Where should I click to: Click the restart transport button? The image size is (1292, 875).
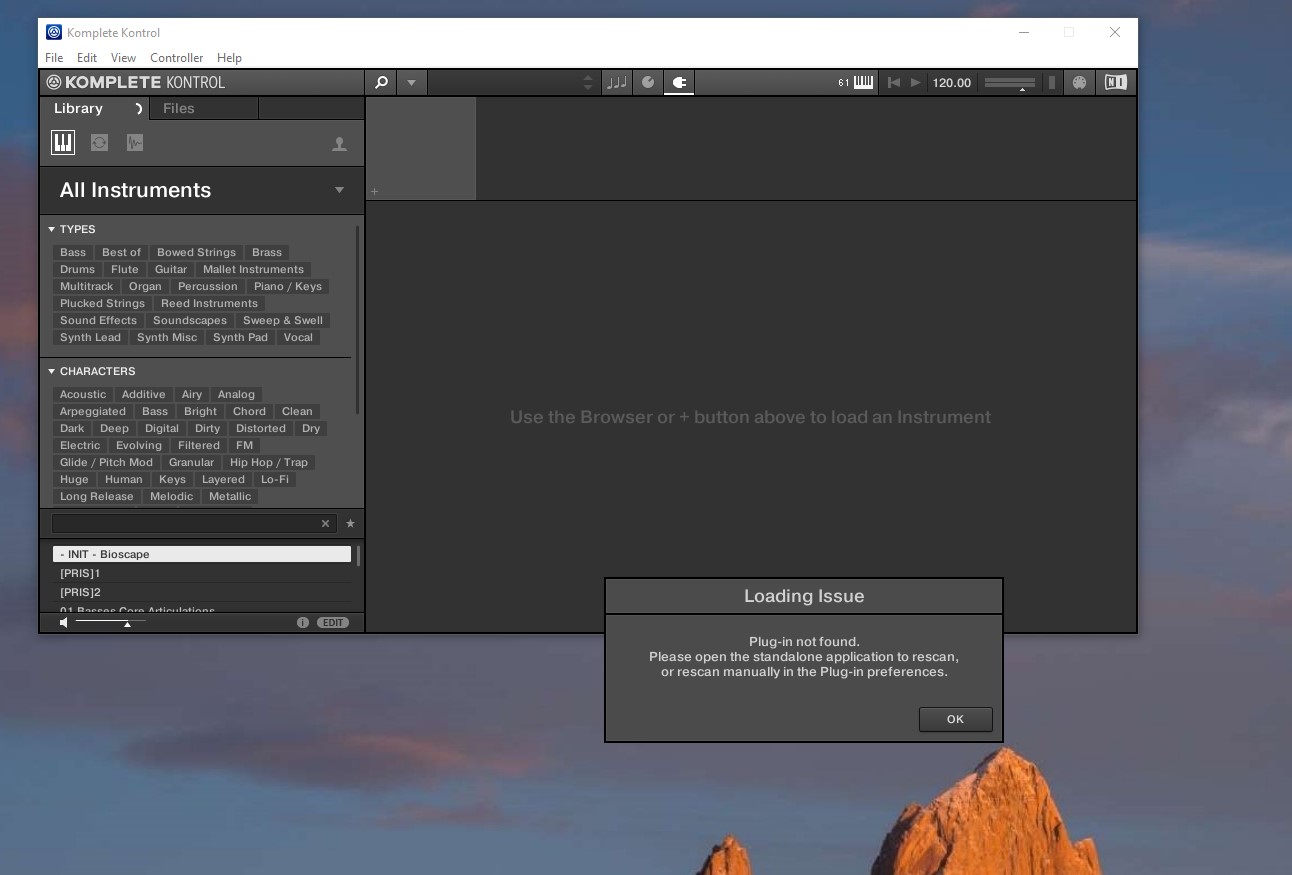tap(894, 83)
